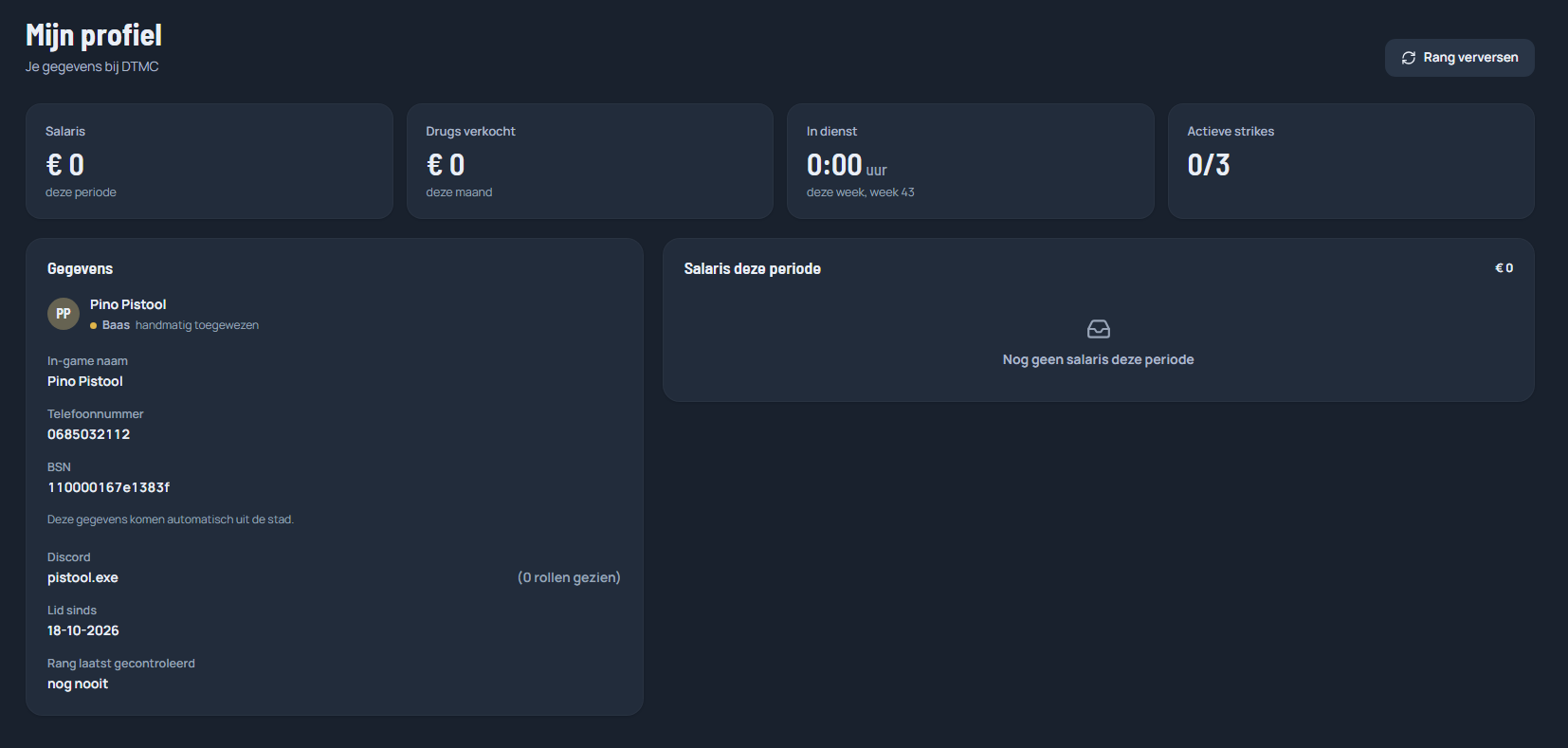
Task: Click the € 0 total in salary panel
Action: click(x=1504, y=268)
